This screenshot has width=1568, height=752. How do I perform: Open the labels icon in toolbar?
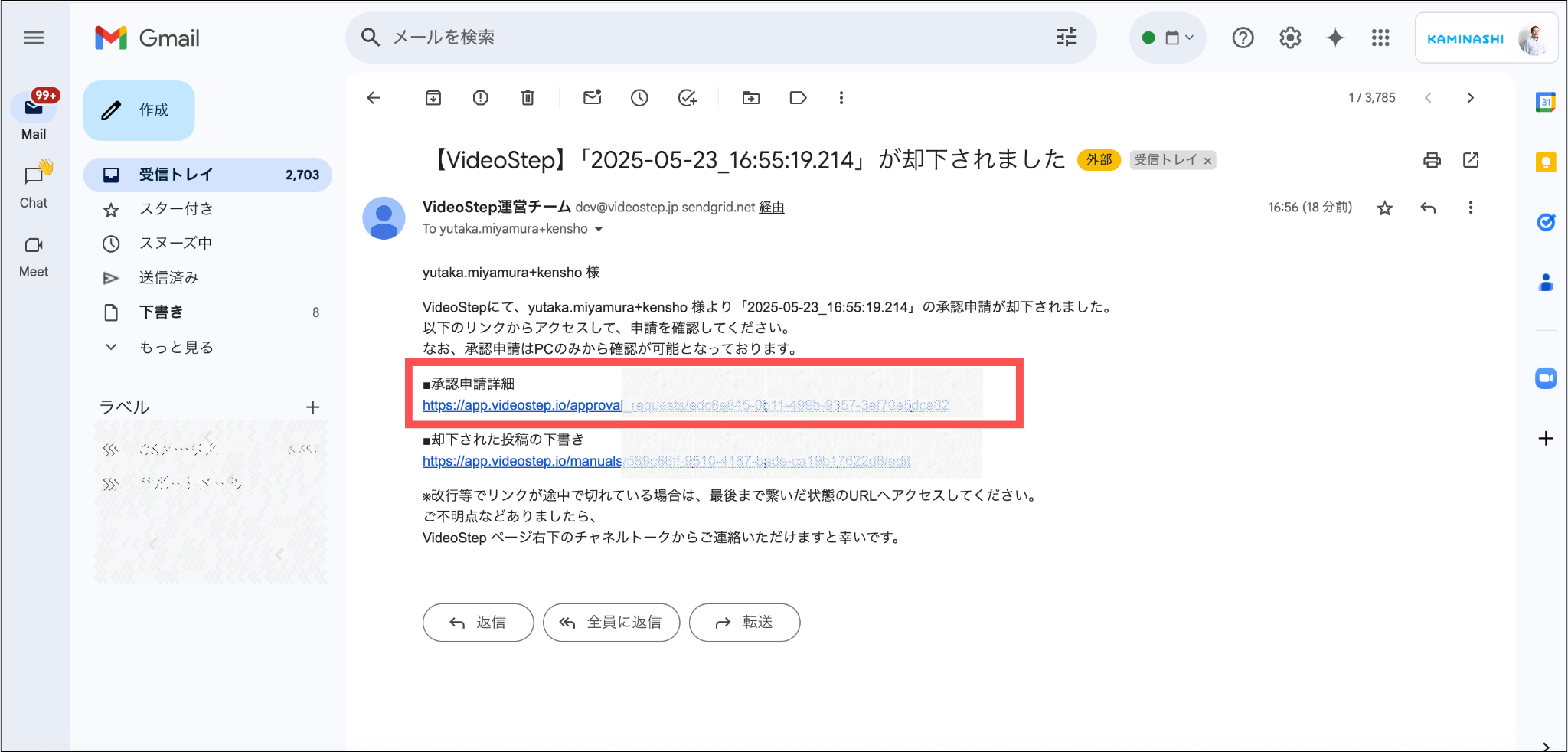coord(798,97)
